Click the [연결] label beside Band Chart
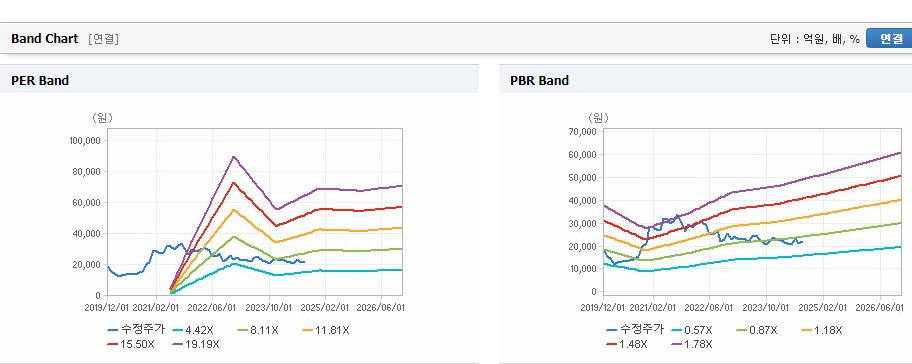This screenshot has width=912, height=364. point(104,39)
